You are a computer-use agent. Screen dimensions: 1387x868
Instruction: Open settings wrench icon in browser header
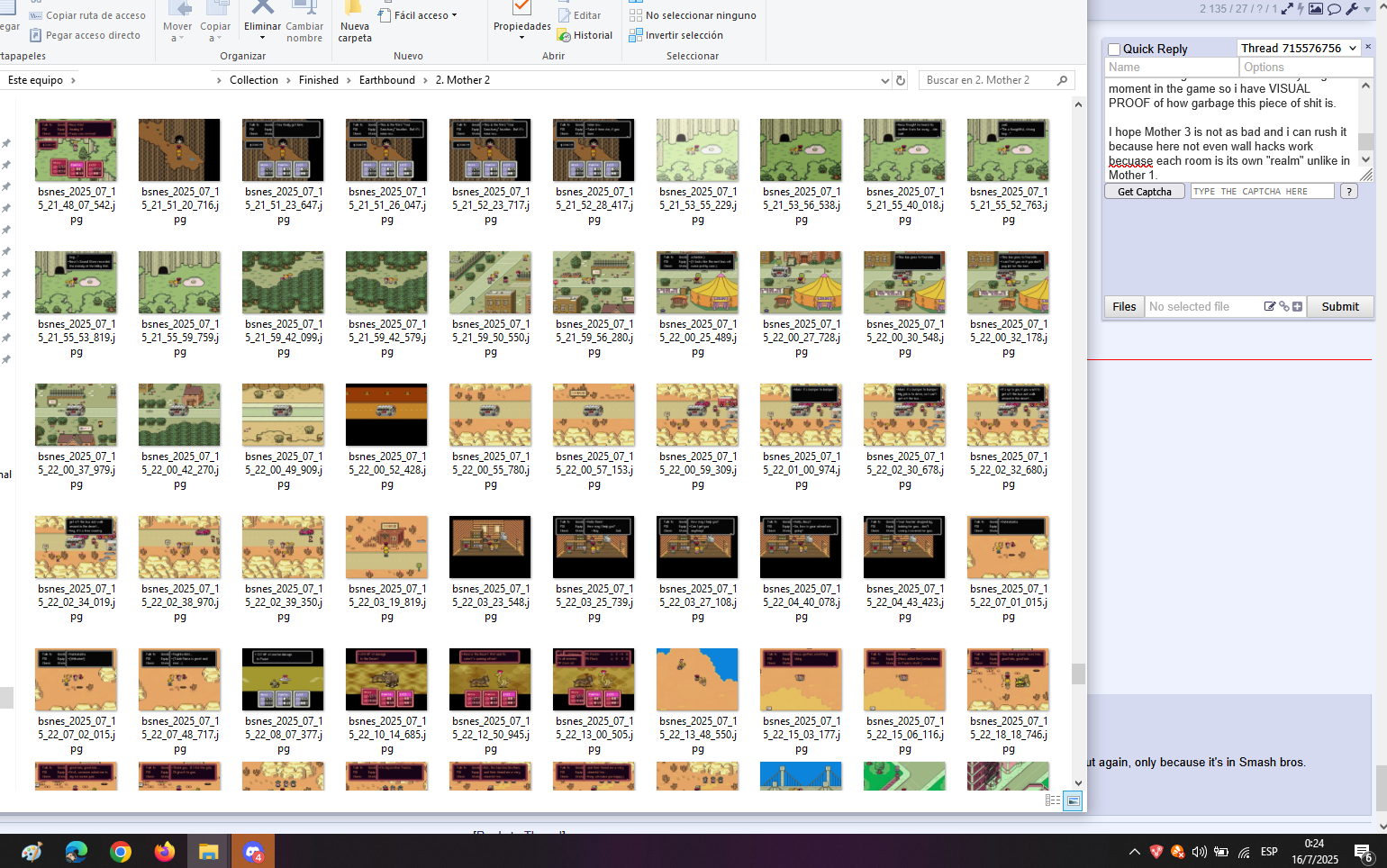pyautogui.click(x=1352, y=9)
